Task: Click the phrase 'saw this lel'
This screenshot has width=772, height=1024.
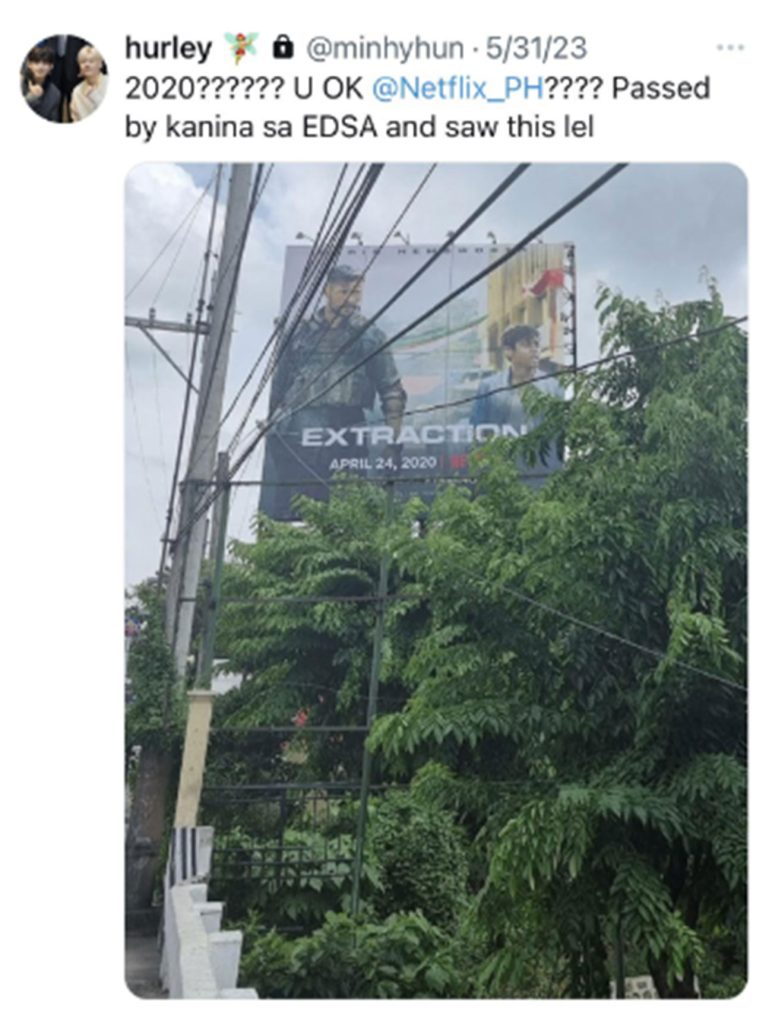Action: pos(519,127)
